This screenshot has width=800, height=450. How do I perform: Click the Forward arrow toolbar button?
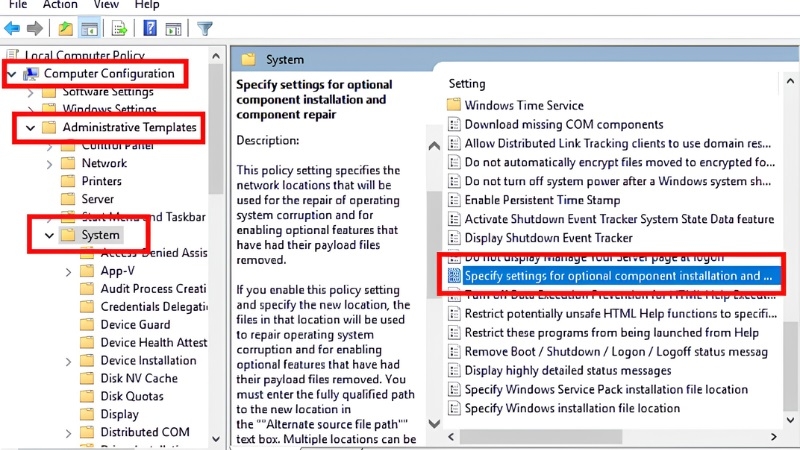click(x=35, y=29)
